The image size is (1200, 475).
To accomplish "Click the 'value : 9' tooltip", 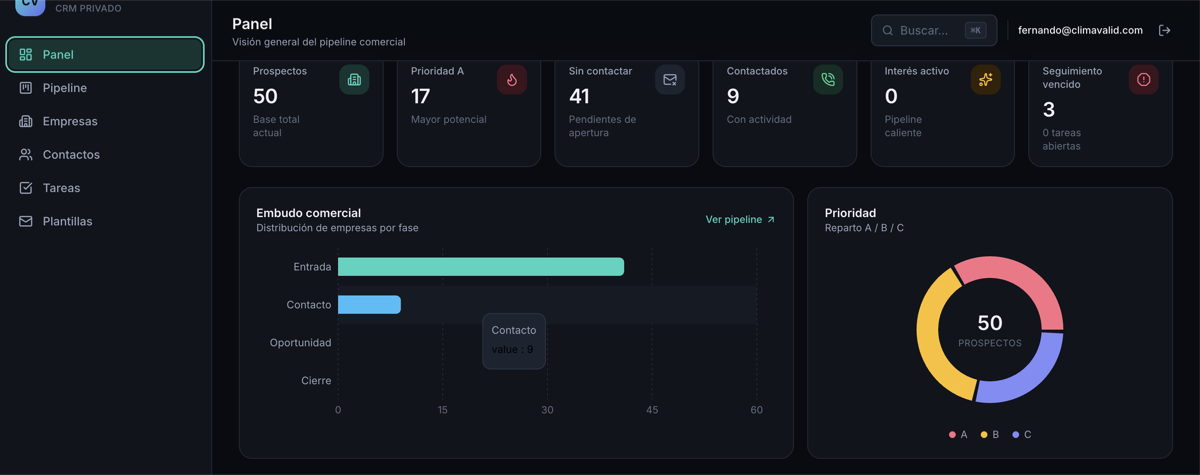I will 513,341.
